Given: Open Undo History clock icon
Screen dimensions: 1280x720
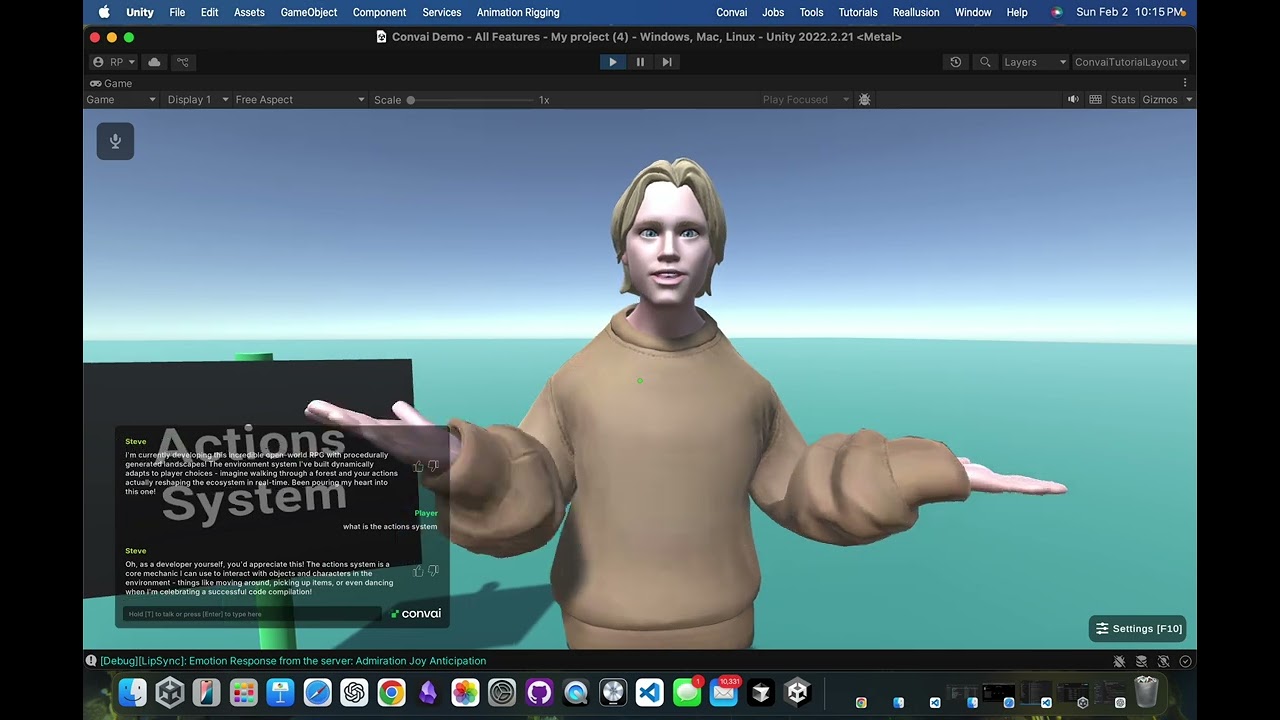Looking at the screenshot, I should click(x=956, y=62).
